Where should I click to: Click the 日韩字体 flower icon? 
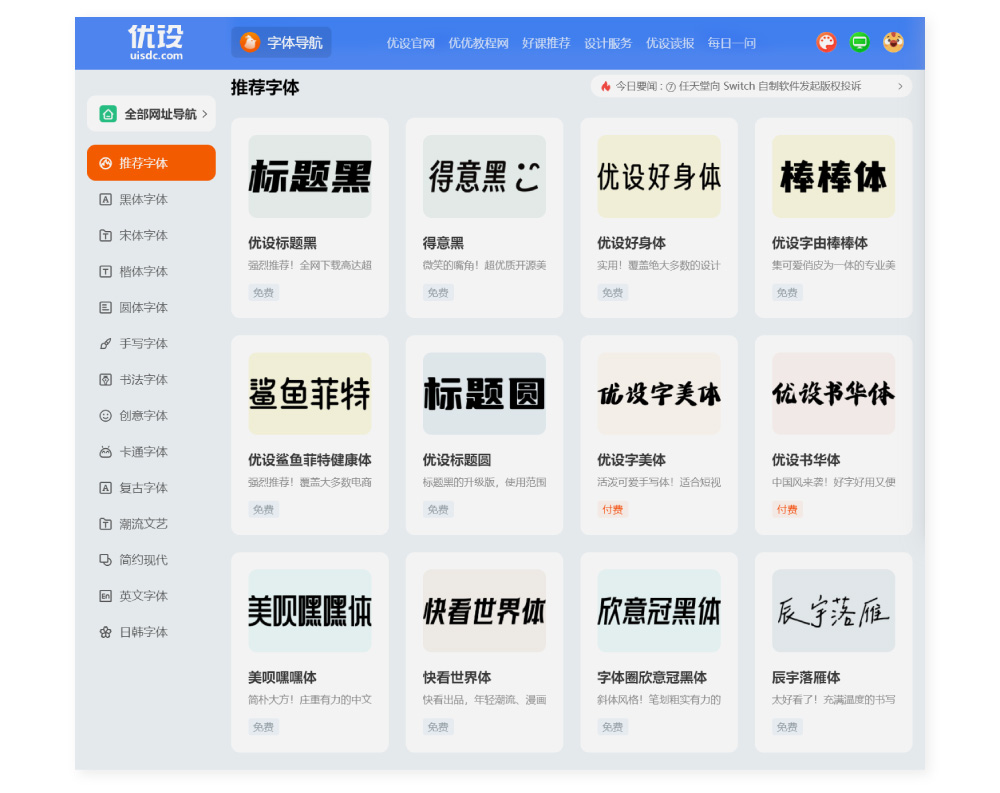pos(105,632)
